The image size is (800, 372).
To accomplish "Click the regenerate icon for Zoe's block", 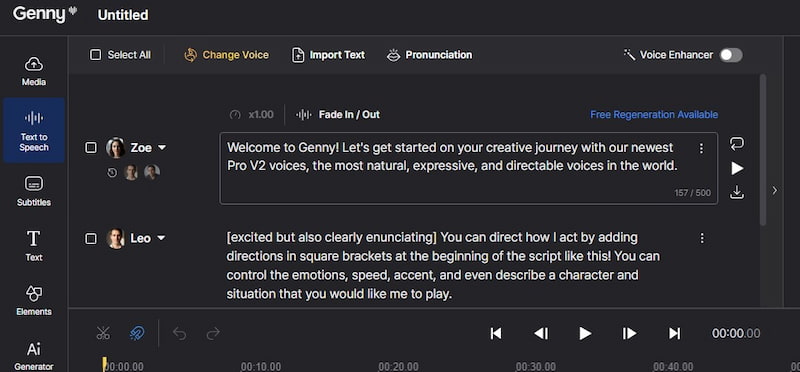I will (x=737, y=143).
